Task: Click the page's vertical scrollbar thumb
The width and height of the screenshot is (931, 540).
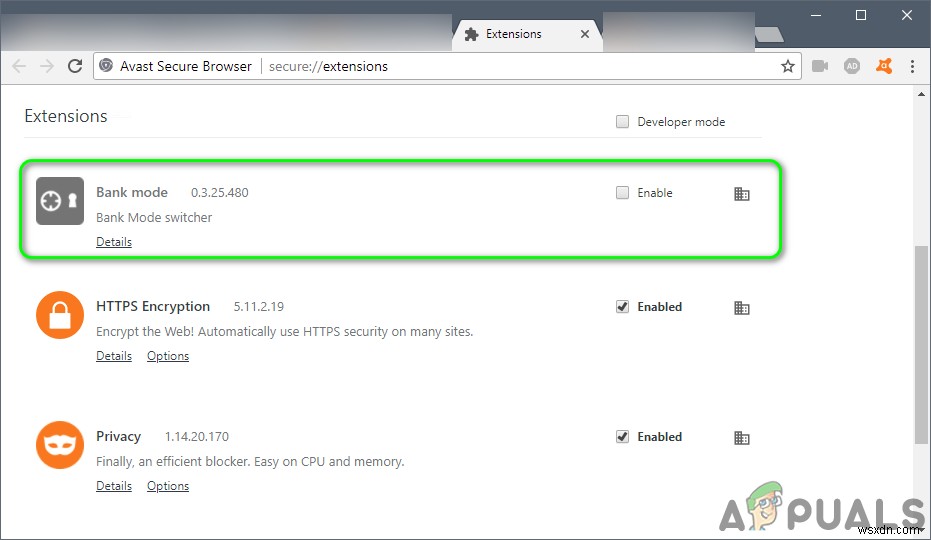Action: point(921,345)
